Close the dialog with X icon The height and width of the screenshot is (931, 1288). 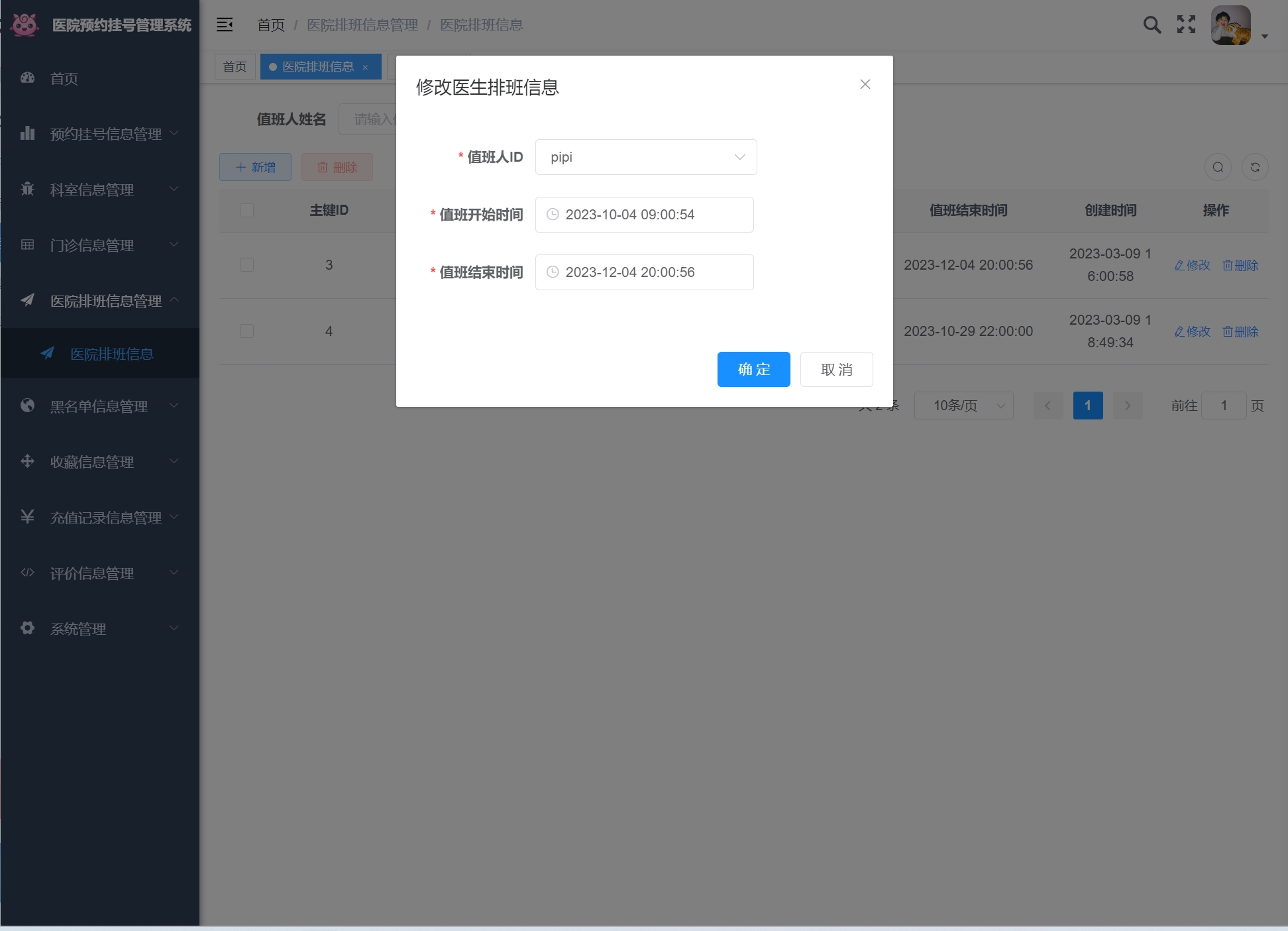click(865, 84)
